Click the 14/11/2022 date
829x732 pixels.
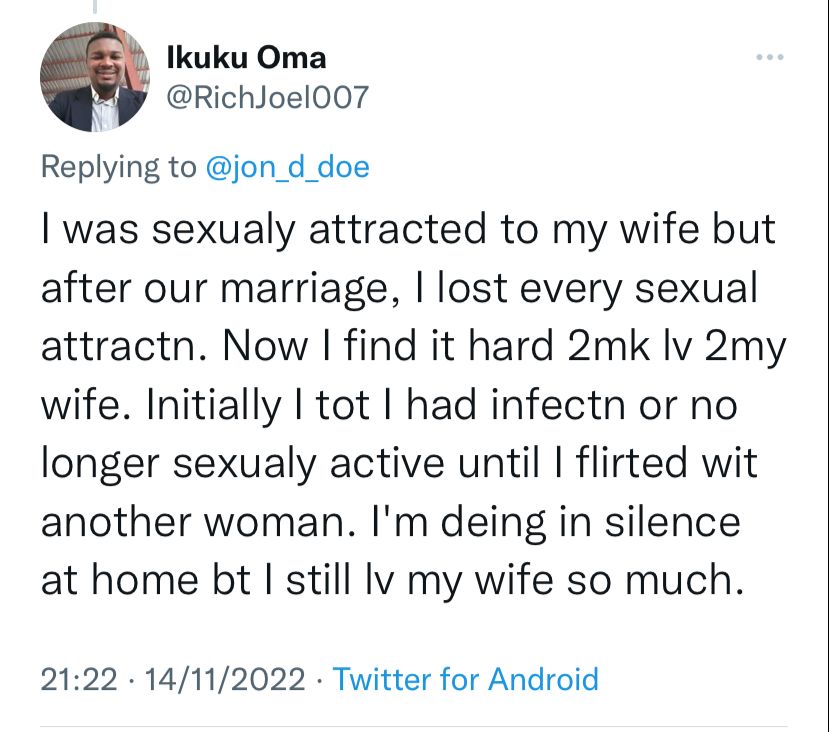(x=225, y=679)
